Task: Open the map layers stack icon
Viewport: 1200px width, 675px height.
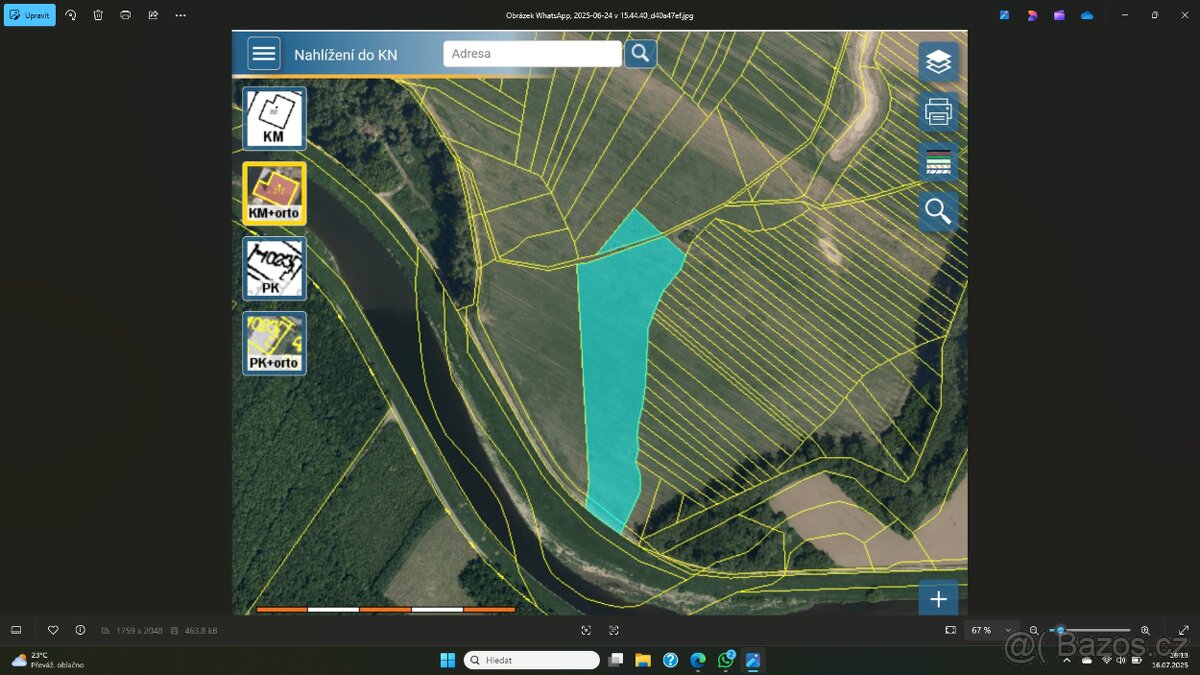Action: point(938,62)
